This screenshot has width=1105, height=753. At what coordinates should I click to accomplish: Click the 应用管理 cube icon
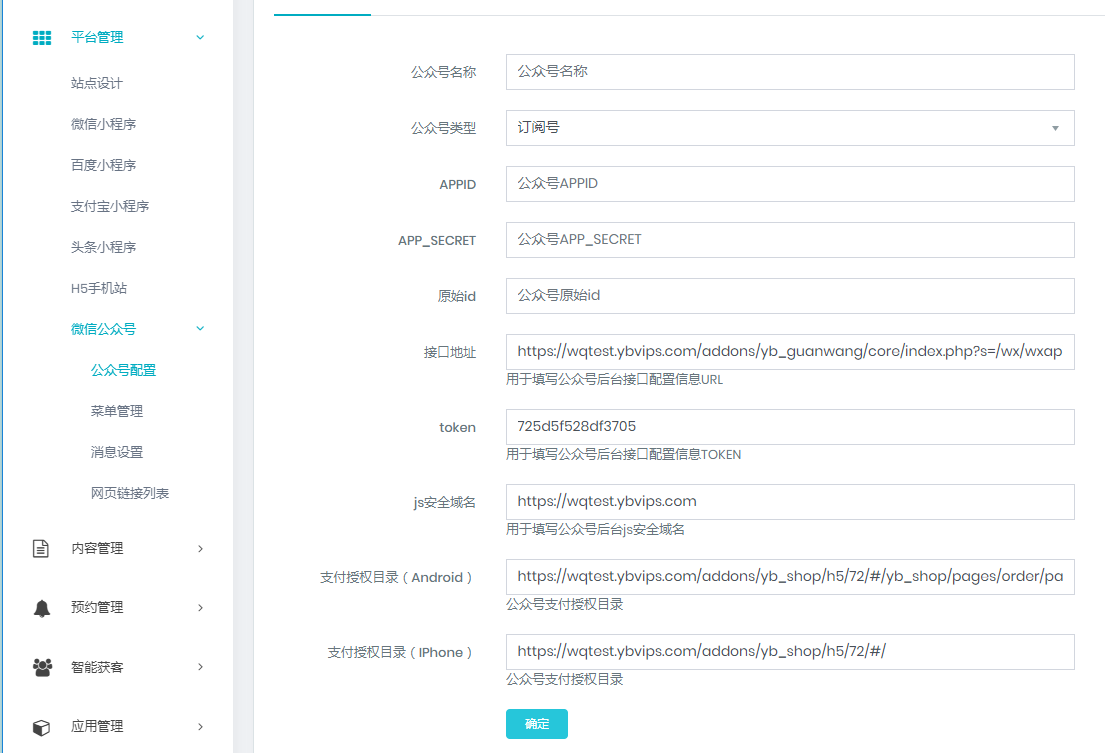pyautogui.click(x=41, y=727)
